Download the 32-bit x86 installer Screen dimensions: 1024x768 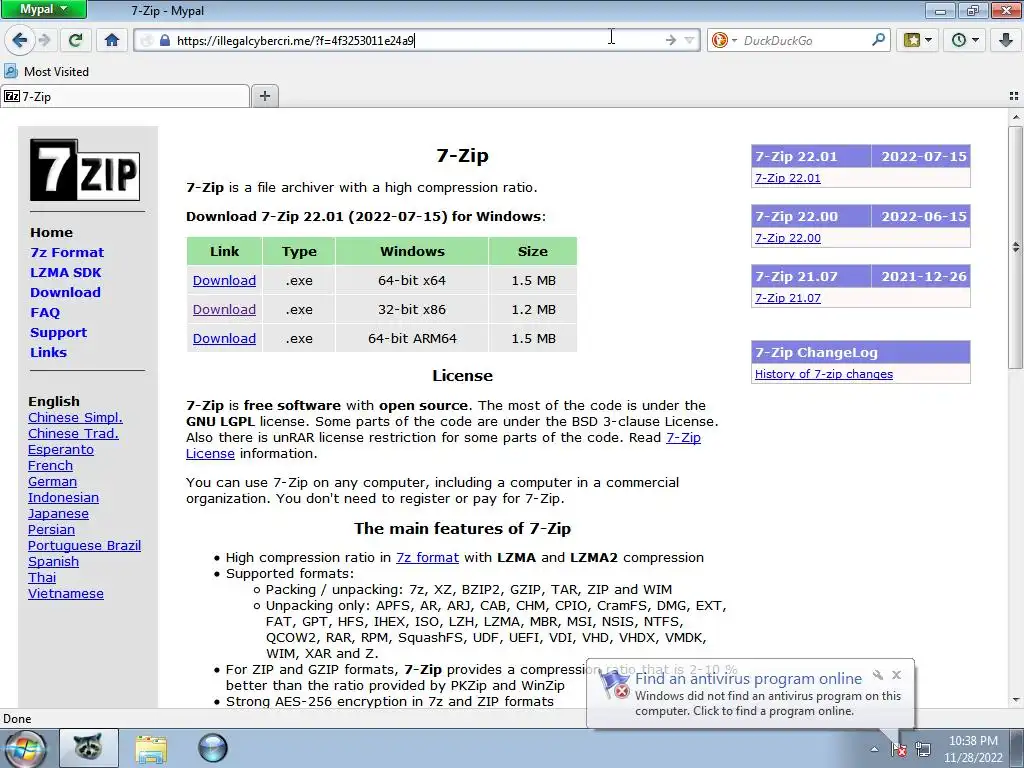[x=224, y=310]
